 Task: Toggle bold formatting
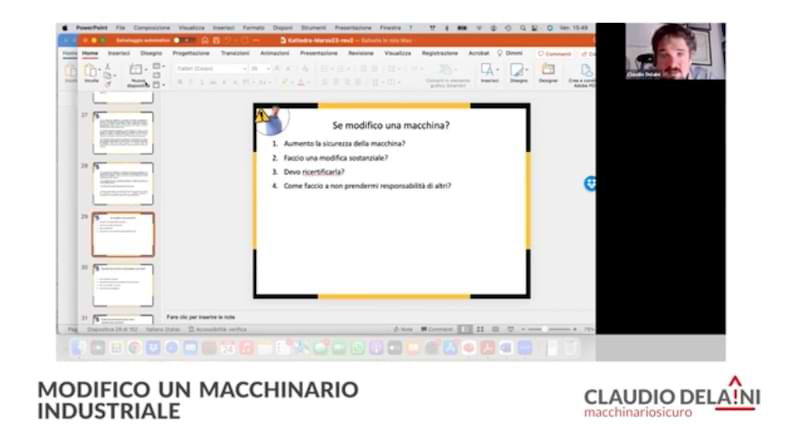pyautogui.click(x=179, y=82)
